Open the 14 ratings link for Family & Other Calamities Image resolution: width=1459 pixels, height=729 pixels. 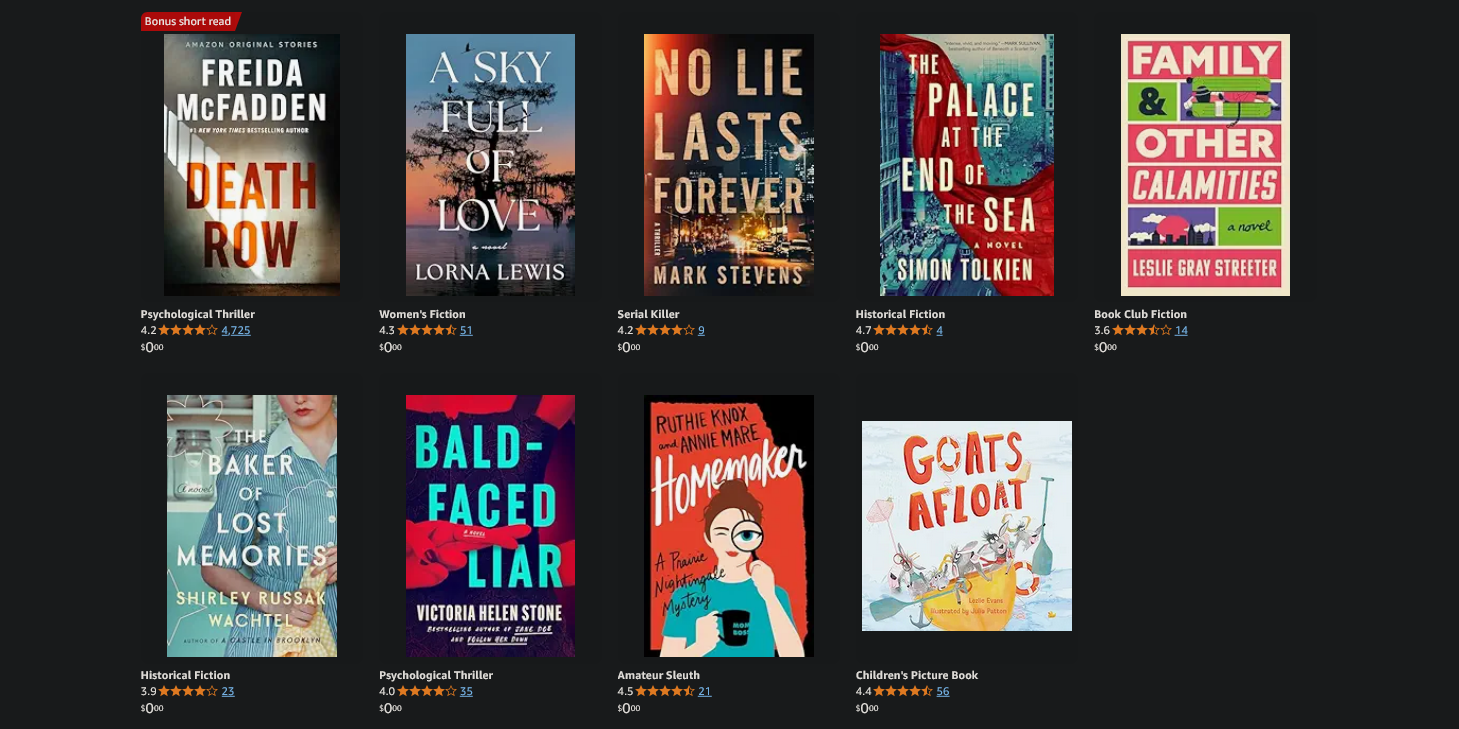1181,330
